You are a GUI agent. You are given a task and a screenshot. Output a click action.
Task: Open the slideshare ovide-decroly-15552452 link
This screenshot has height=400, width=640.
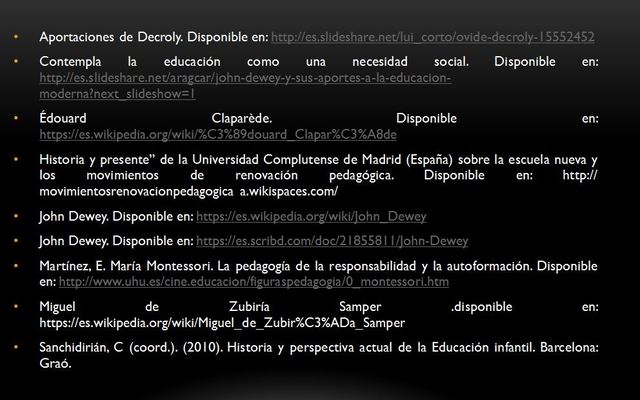click(433, 37)
